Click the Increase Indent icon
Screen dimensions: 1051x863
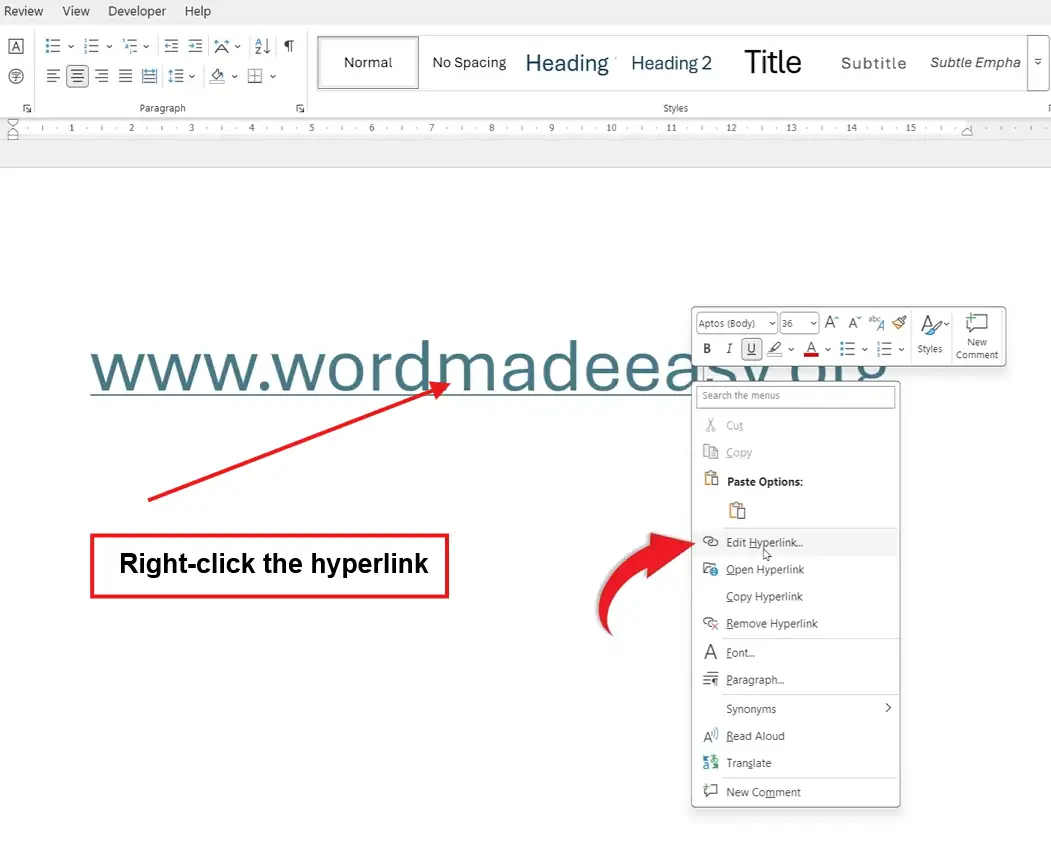click(195, 46)
